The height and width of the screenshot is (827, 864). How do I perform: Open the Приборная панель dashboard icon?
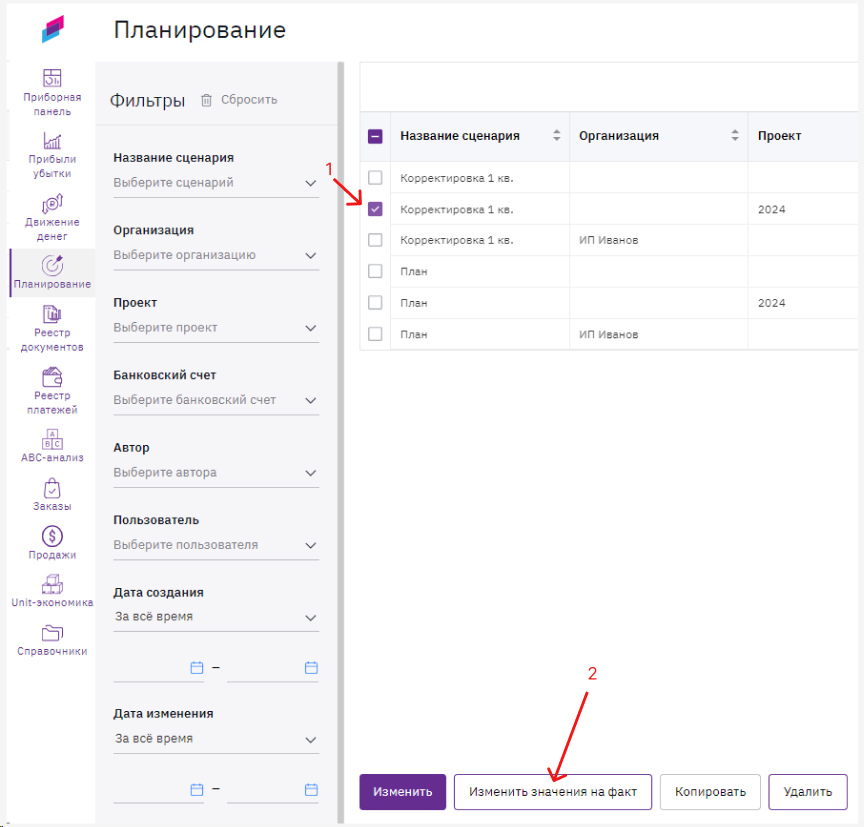pyautogui.click(x=52, y=78)
